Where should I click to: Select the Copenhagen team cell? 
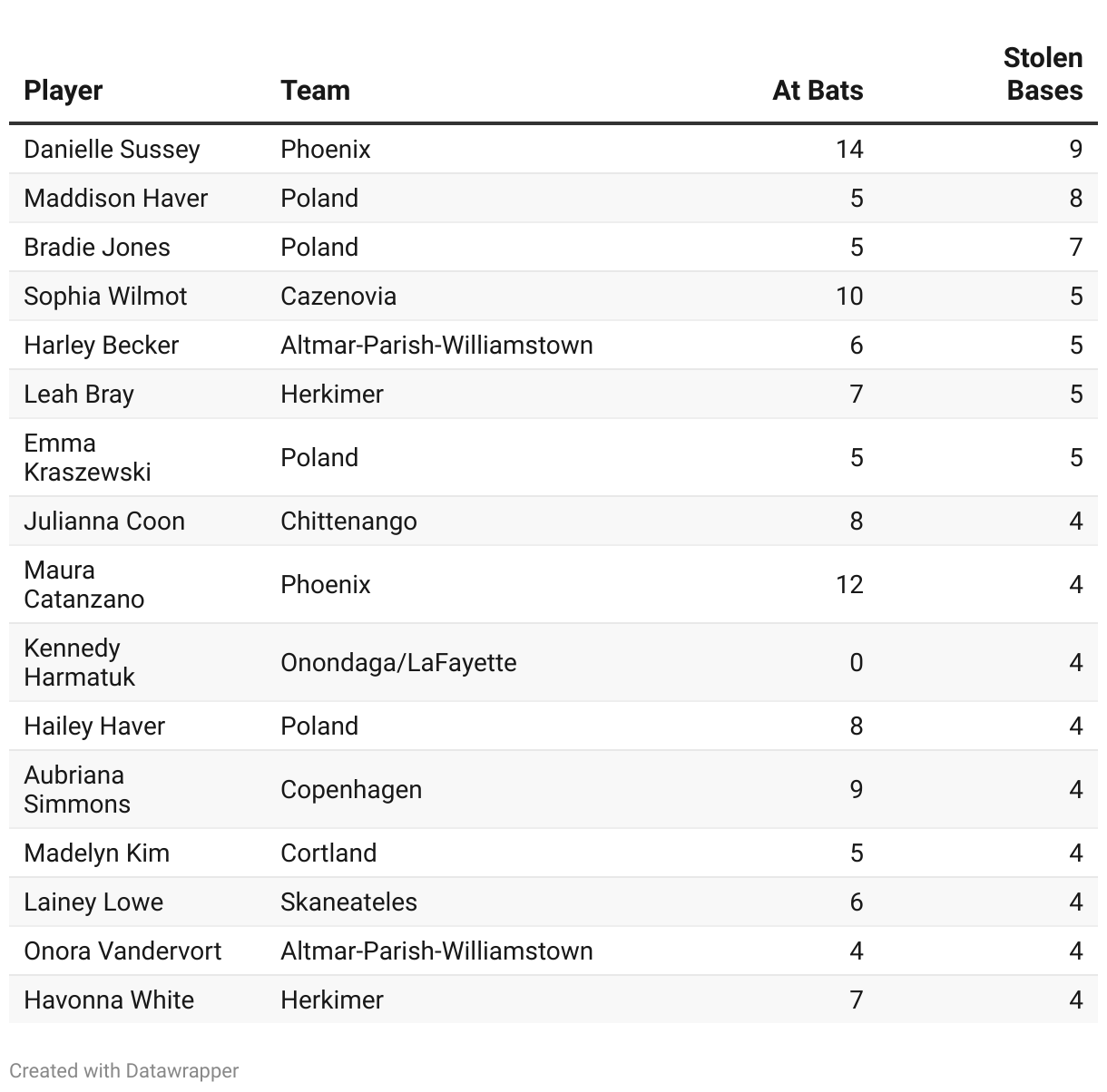351,789
